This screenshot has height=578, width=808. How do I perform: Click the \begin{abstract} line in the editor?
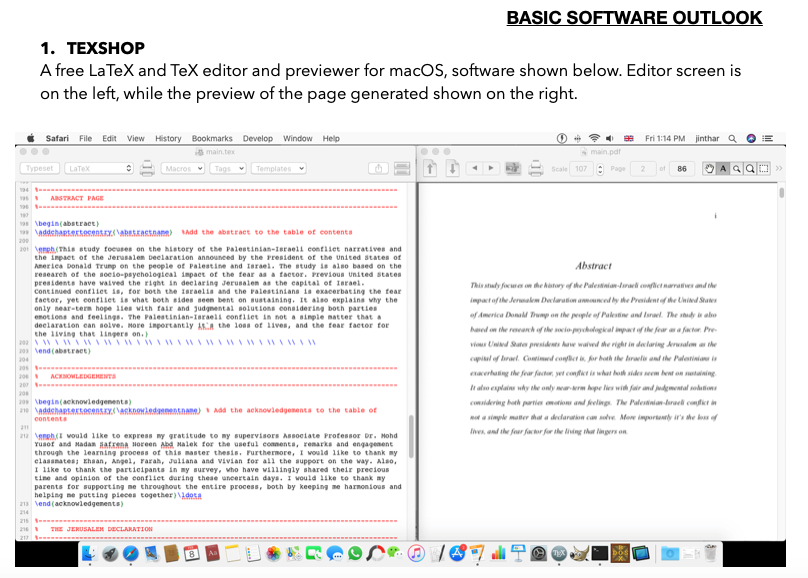[67, 224]
